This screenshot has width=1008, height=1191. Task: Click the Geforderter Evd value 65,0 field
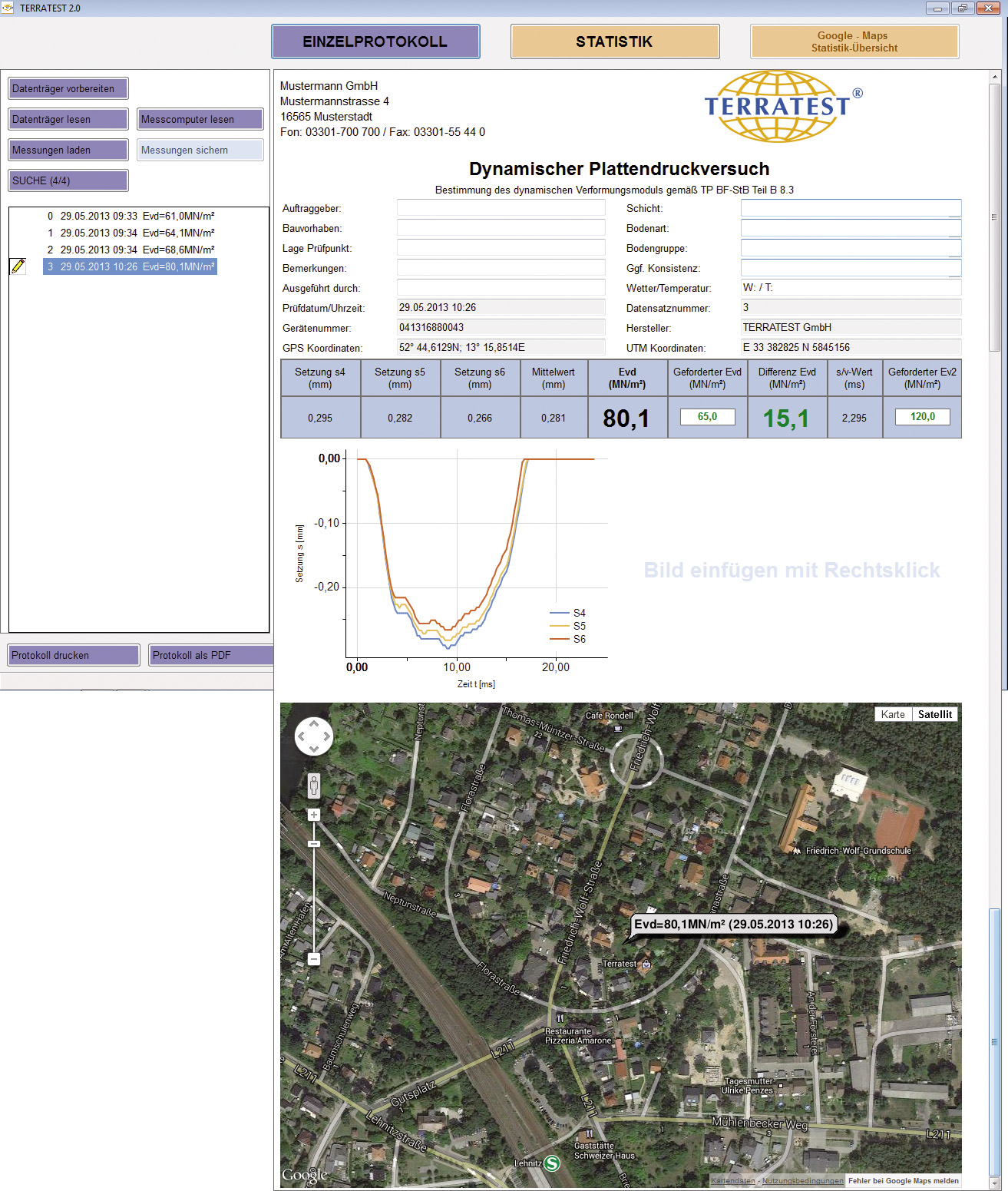(x=708, y=417)
